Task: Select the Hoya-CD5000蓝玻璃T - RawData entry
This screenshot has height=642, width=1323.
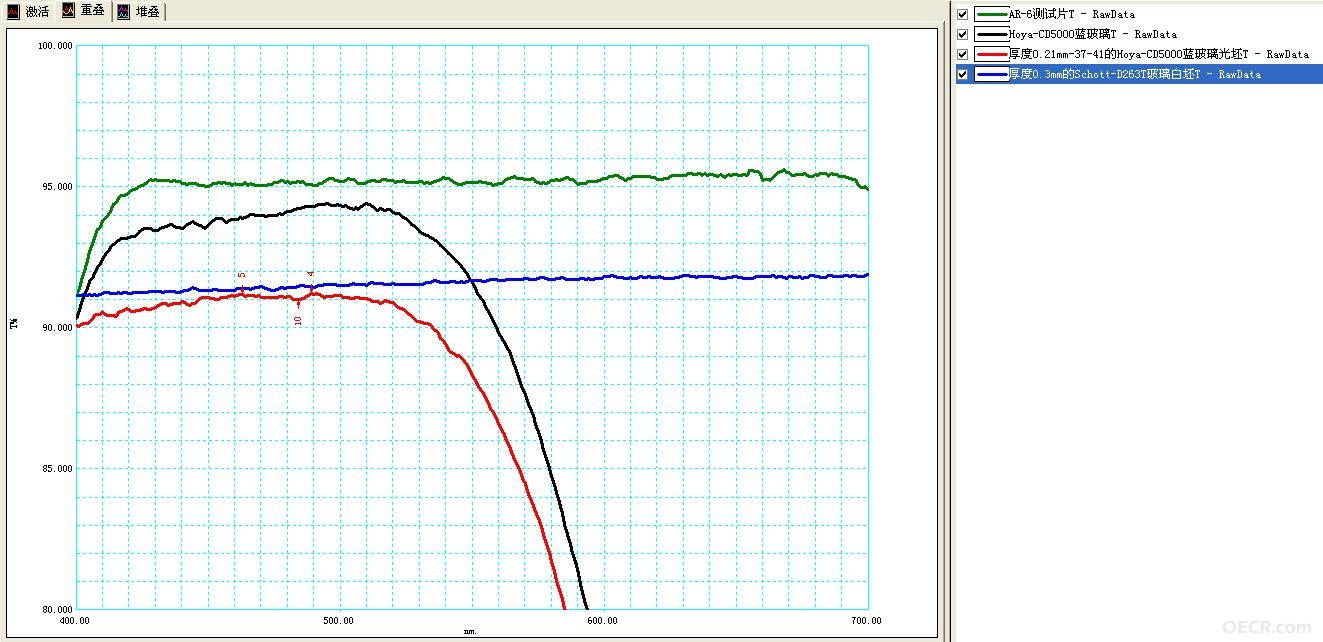Action: [1093, 34]
